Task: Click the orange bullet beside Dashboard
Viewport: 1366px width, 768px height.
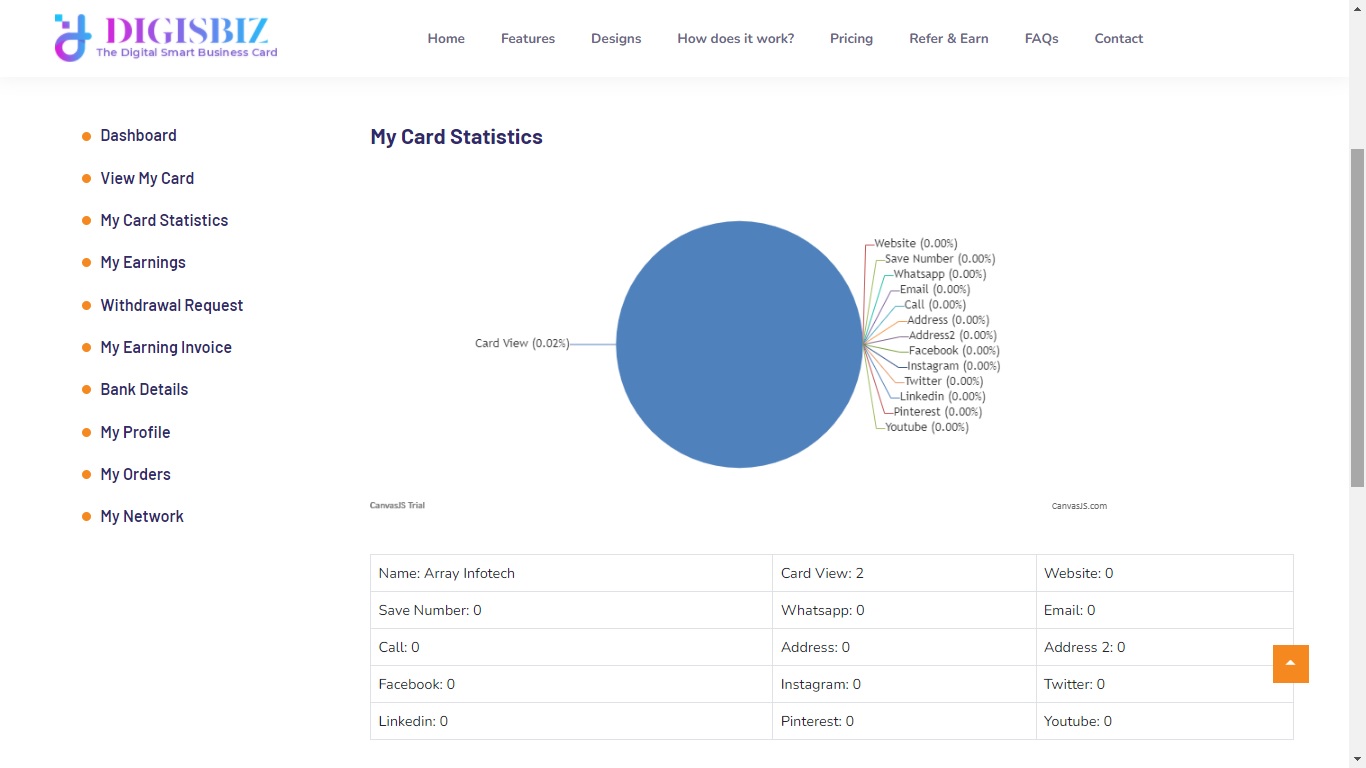Action: point(87,136)
